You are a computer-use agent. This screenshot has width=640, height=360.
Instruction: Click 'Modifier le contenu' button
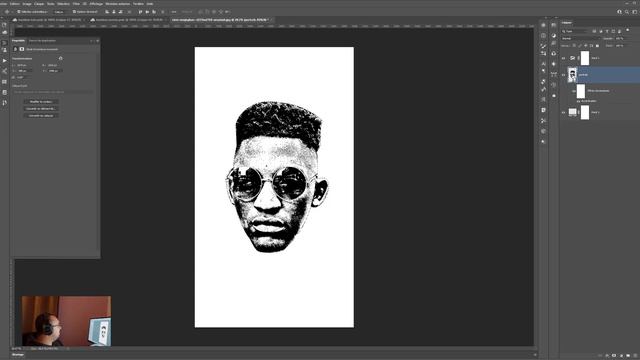coord(41,102)
